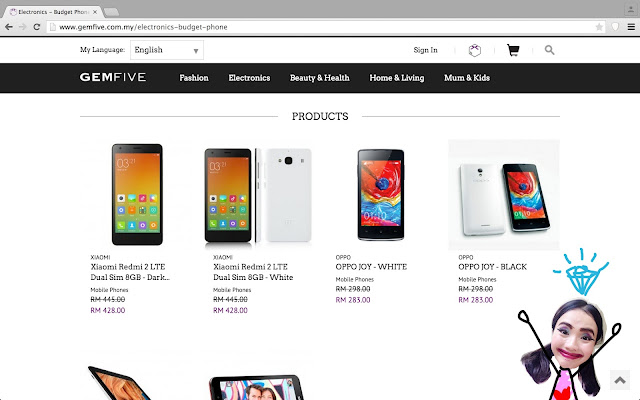Open the Beauty & Health menu
This screenshot has height=400, width=640.
point(319,78)
